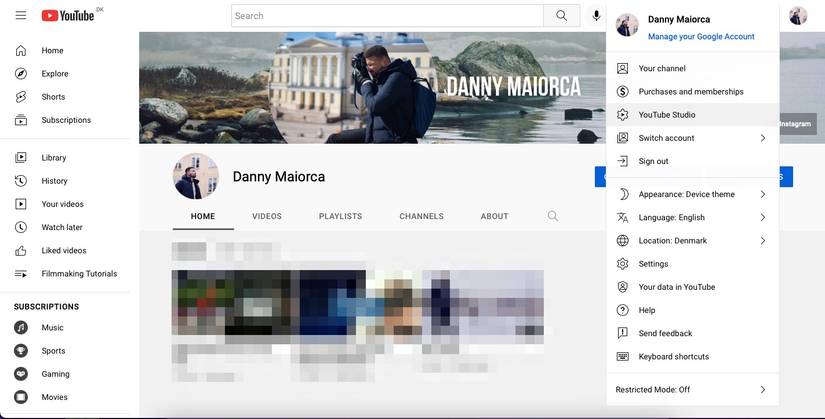Switch to the CHANNELS tab
Screen dimensions: 825x419
(x=421, y=216)
